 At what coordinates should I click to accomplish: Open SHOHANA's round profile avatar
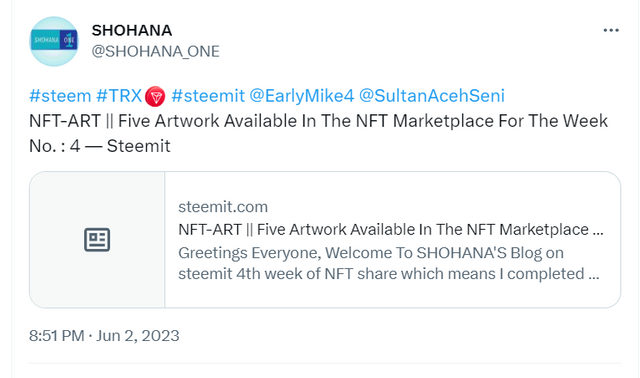pyautogui.click(x=54, y=41)
